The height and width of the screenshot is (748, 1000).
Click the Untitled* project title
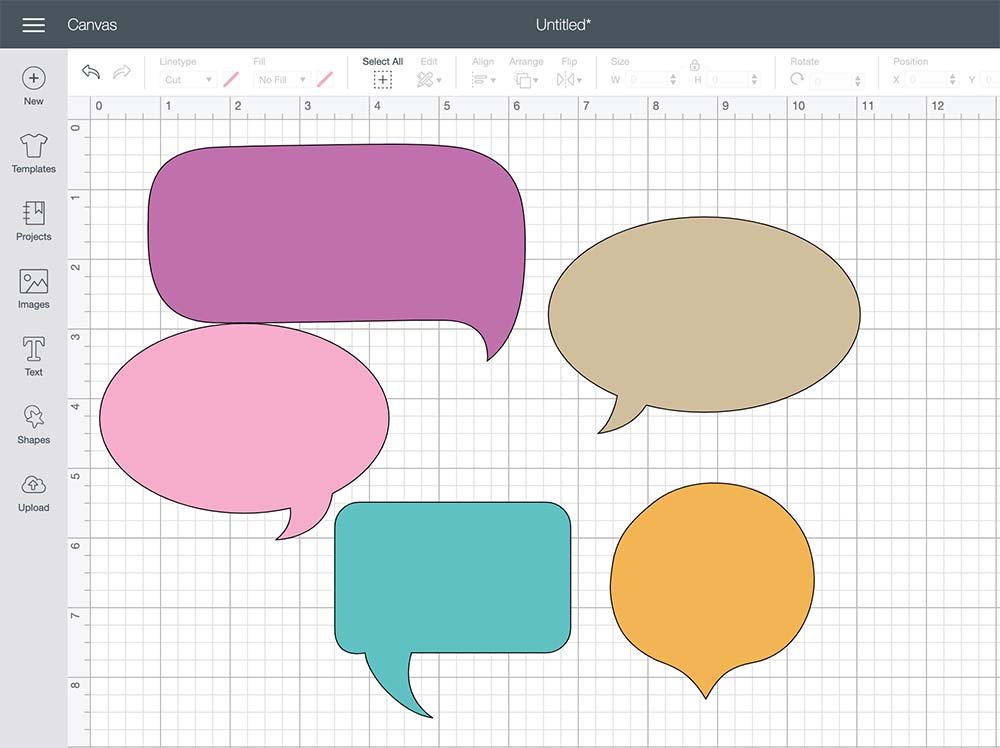[x=563, y=25]
